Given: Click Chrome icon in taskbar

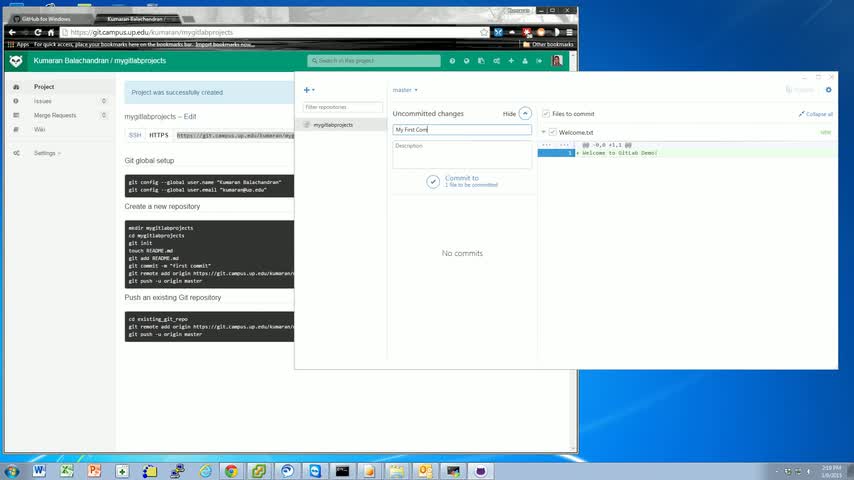Looking at the screenshot, I should (231, 471).
